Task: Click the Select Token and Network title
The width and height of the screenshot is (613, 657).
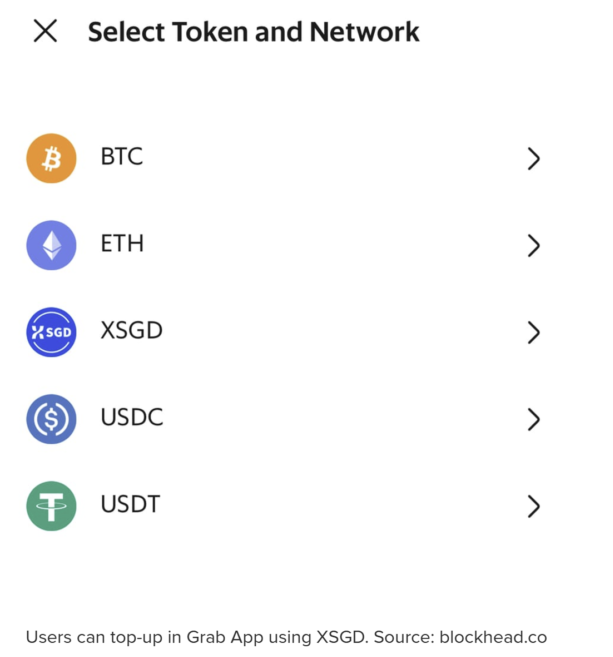Action: tap(253, 32)
